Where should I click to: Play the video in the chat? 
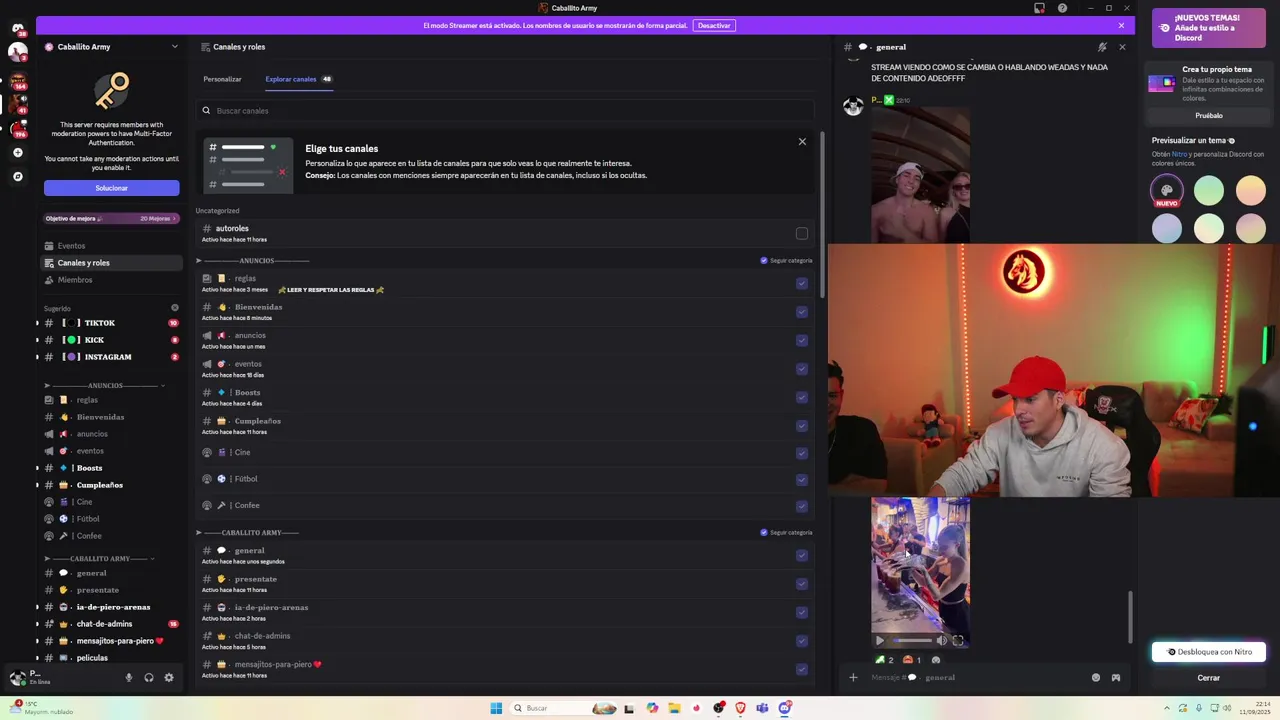(x=880, y=640)
